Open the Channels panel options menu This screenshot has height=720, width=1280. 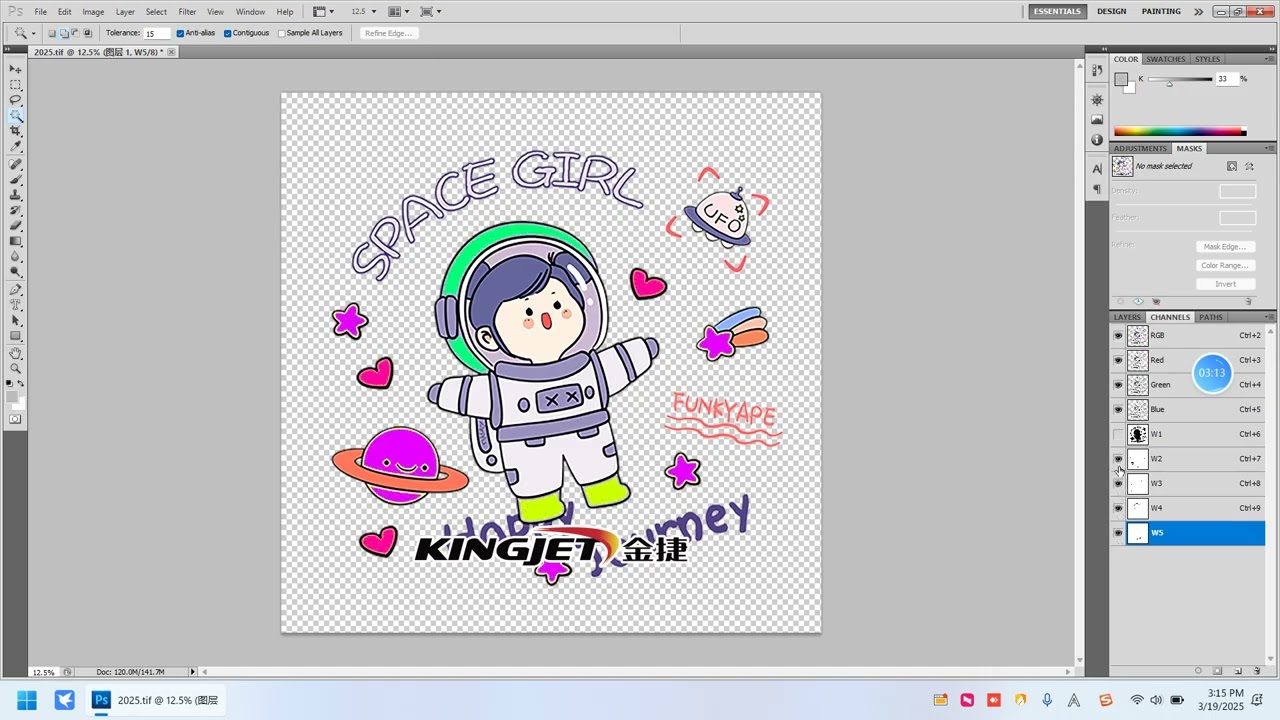(1270, 317)
